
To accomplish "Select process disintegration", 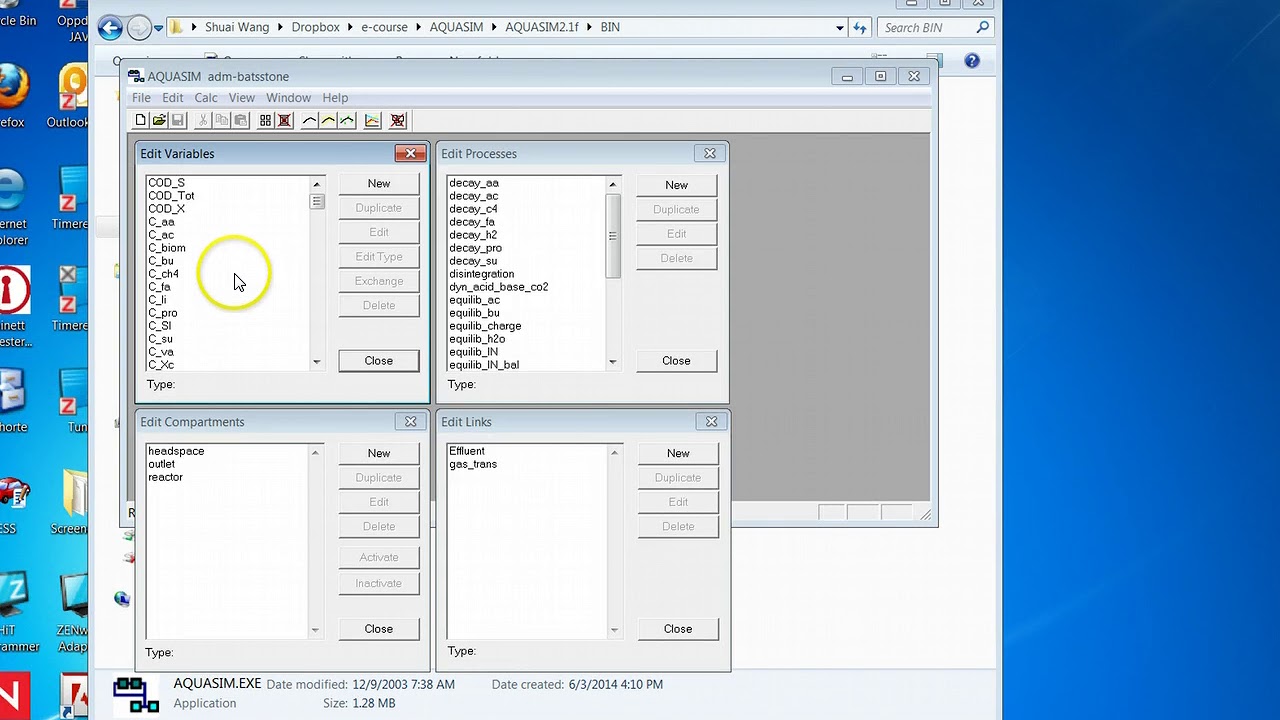I will 482,274.
